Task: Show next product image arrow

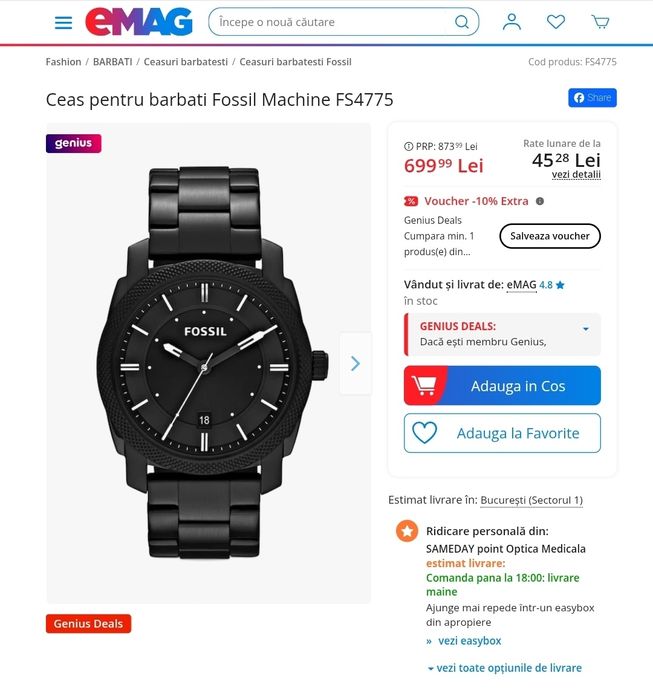Action: pyautogui.click(x=355, y=363)
